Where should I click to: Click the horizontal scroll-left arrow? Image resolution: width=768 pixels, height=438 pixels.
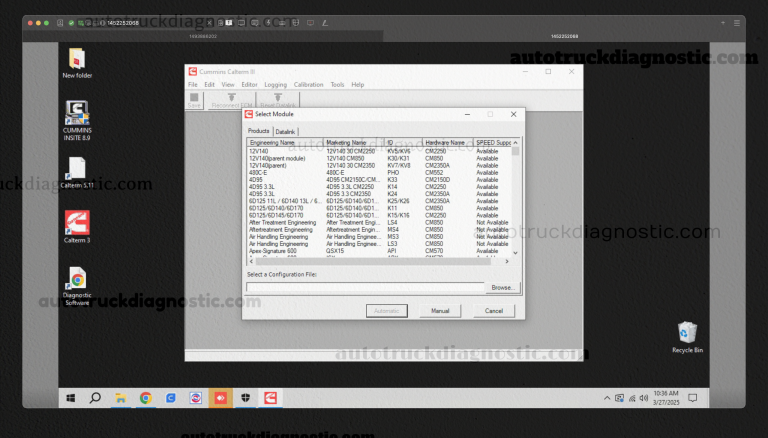point(251,262)
